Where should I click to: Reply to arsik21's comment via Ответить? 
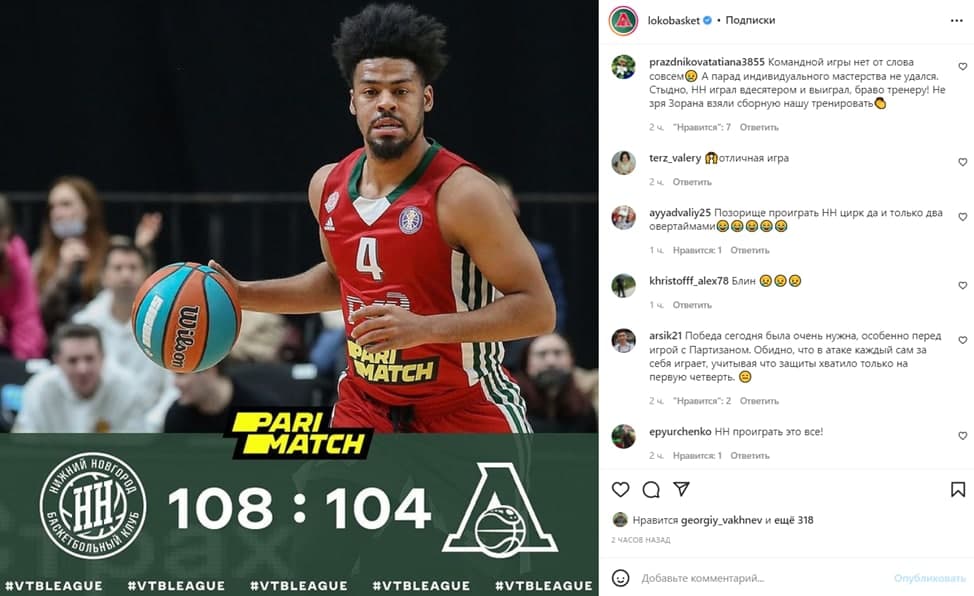point(759,401)
